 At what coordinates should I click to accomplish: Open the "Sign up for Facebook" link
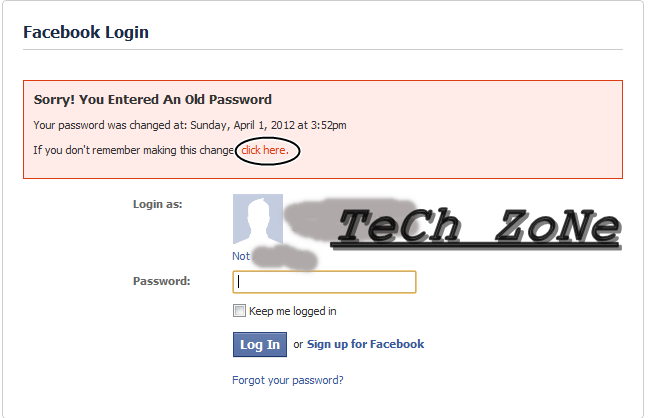coord(365,344)
